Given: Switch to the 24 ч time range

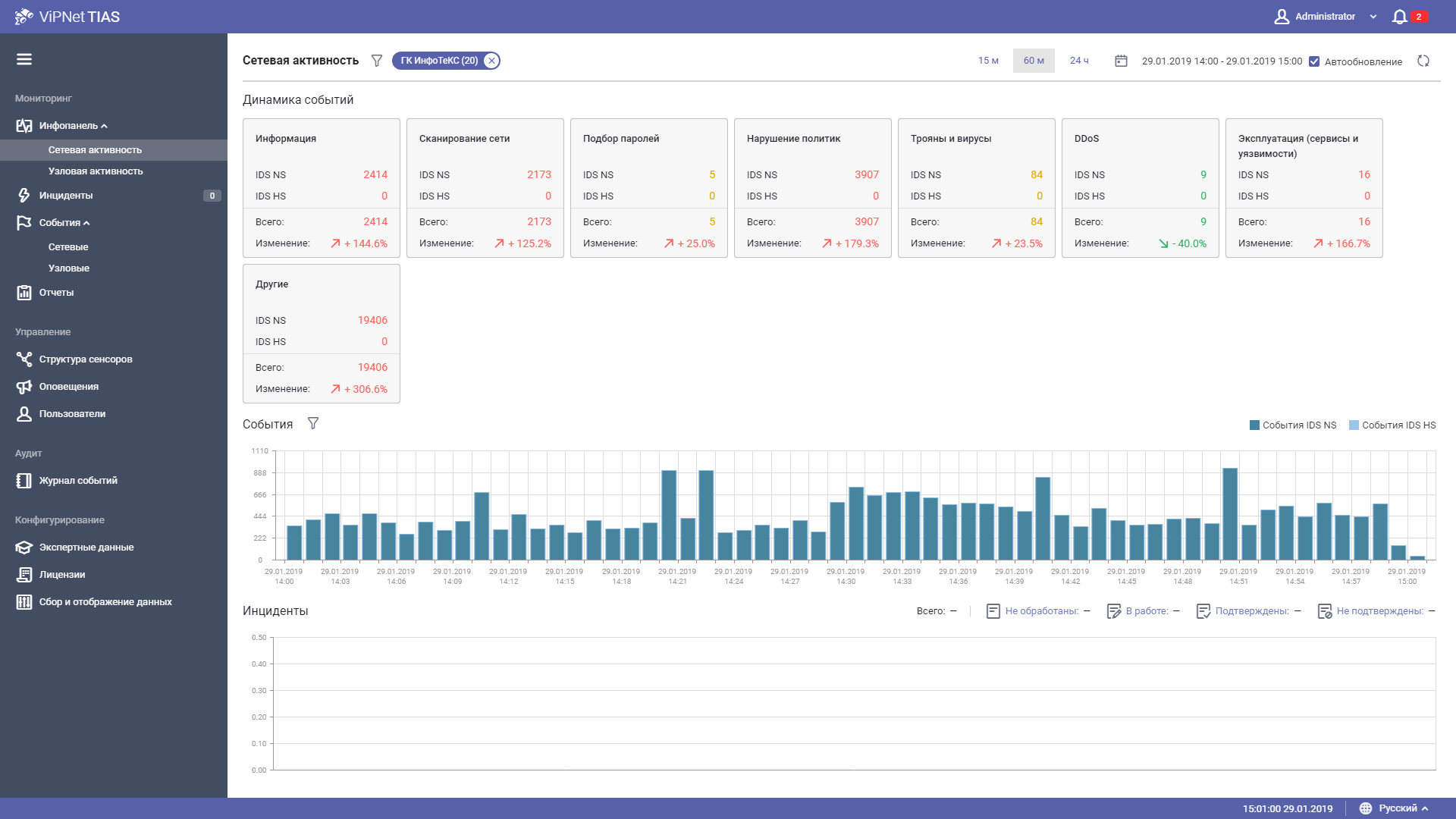Looking at the screenshot, I should point(1079,61).
